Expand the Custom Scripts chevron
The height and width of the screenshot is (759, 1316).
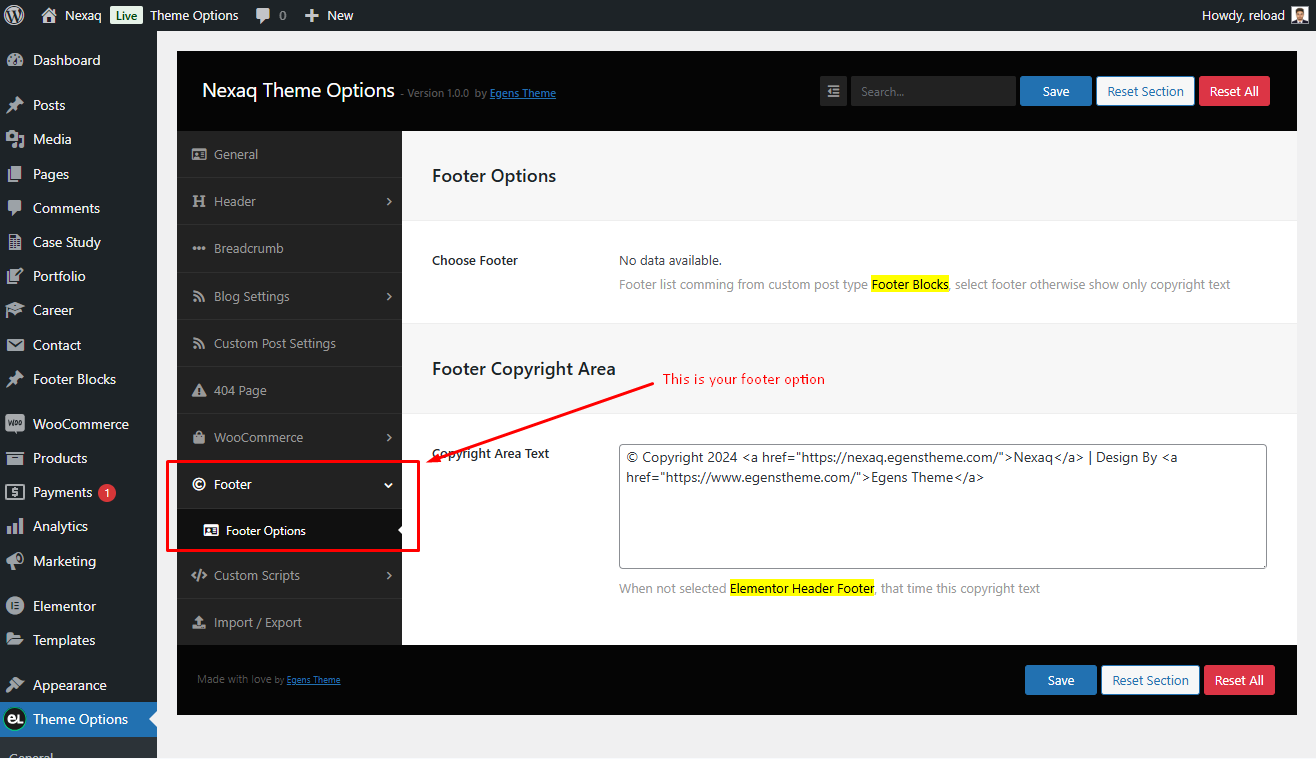pyautogui.click(x=389, y=575)
